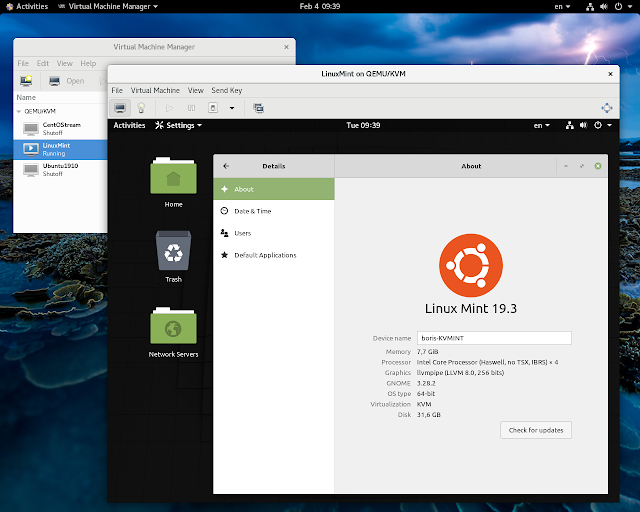This screenshot has height=512, width=640.
Task: Click the Device name input field
Action: [x=494, y=338]
